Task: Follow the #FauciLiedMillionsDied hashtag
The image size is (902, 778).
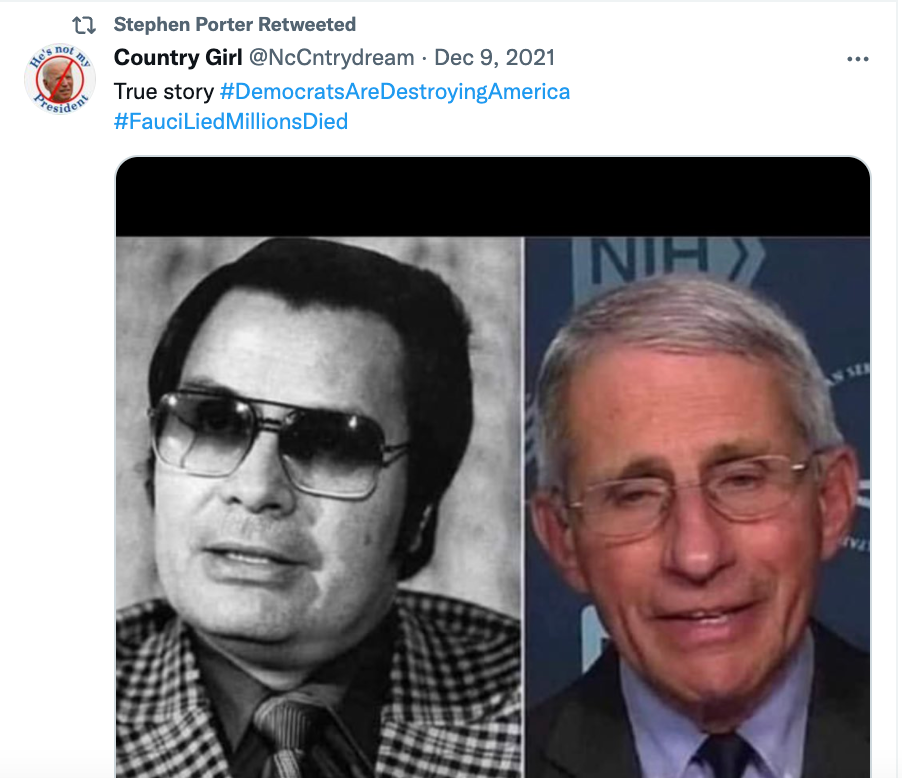Action: (231, 121)
